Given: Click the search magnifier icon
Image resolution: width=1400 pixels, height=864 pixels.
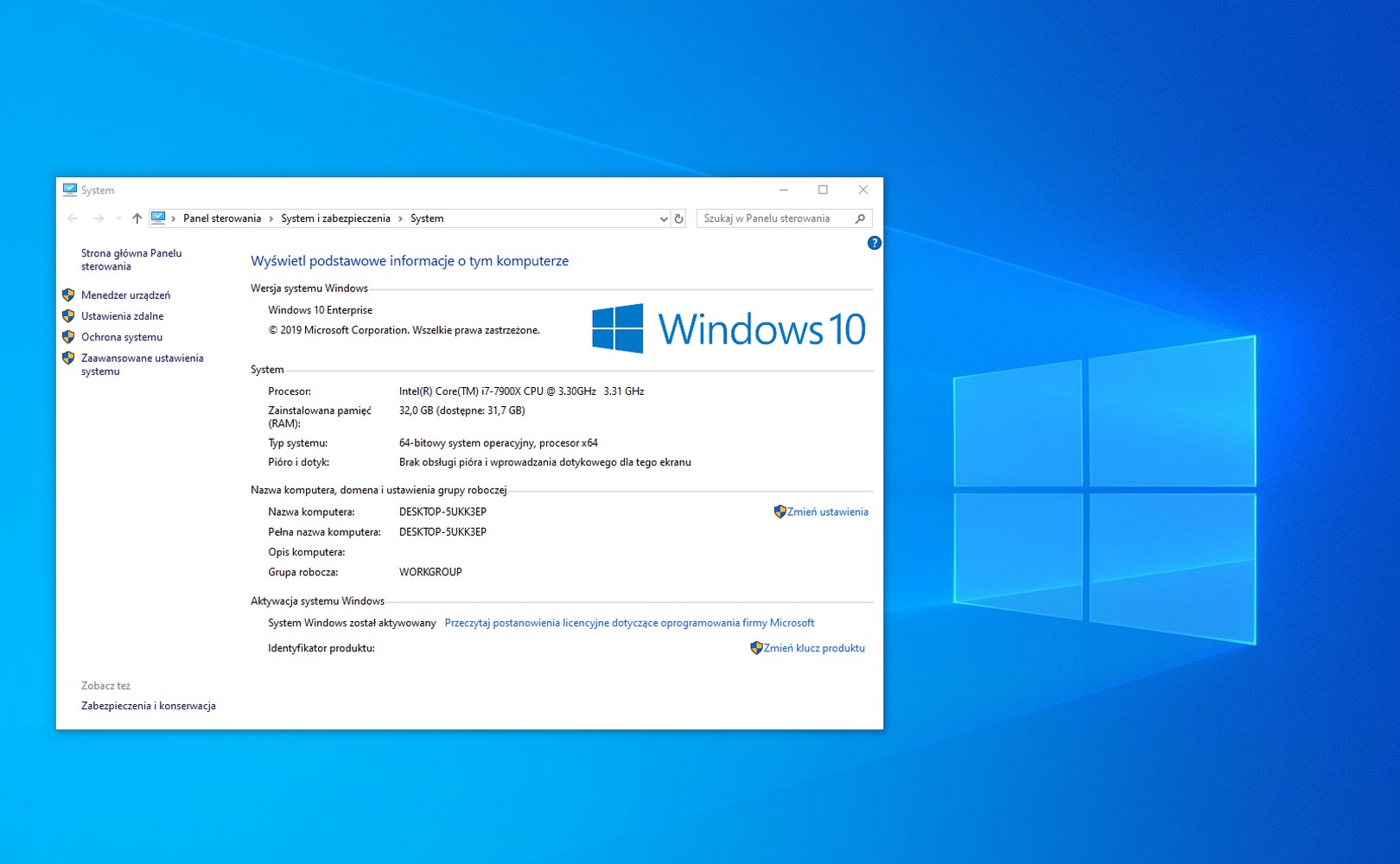Looking at the screenshot, I should (x=860, y=219).
